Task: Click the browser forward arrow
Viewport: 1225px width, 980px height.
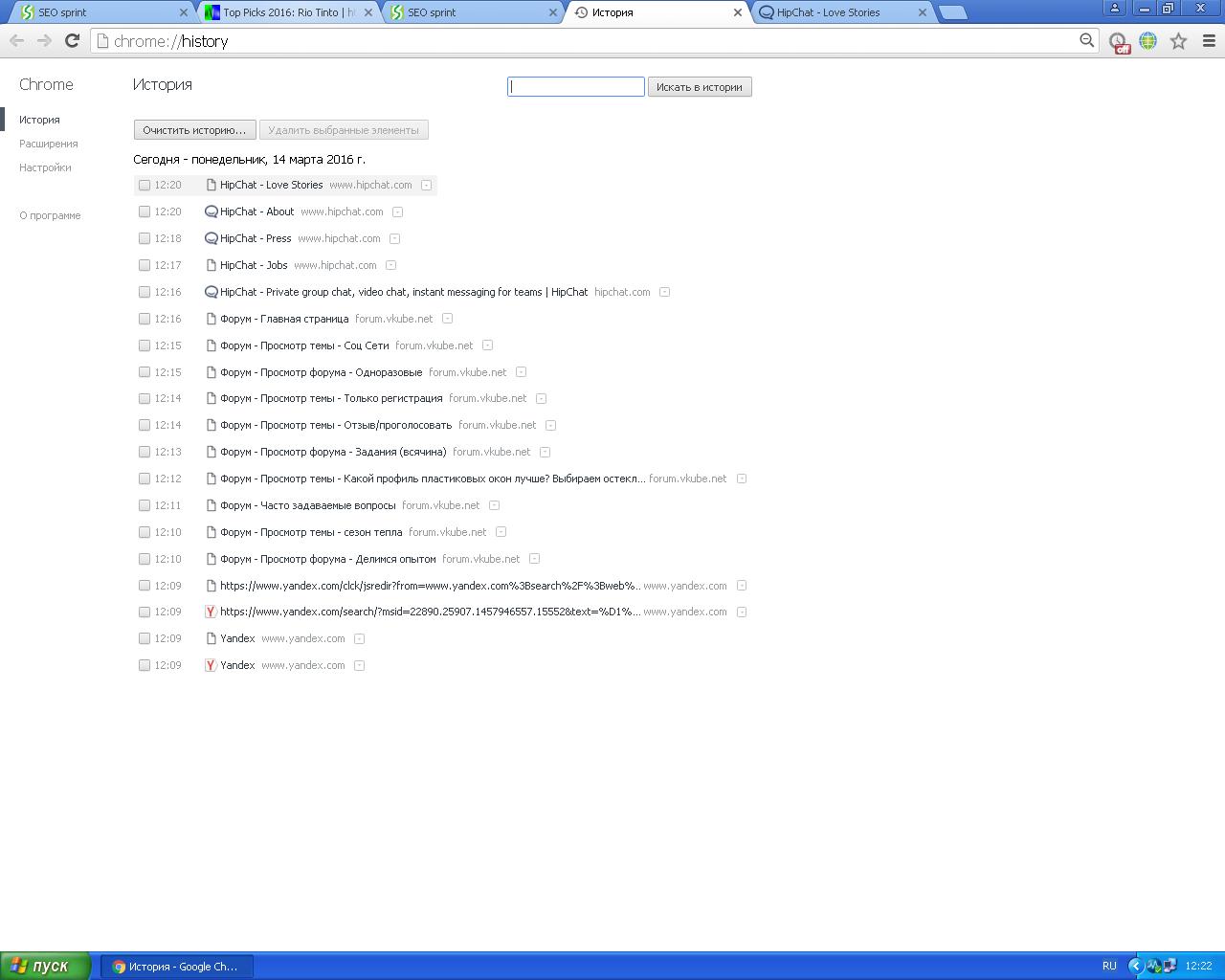Action: (x=44, y=40)
